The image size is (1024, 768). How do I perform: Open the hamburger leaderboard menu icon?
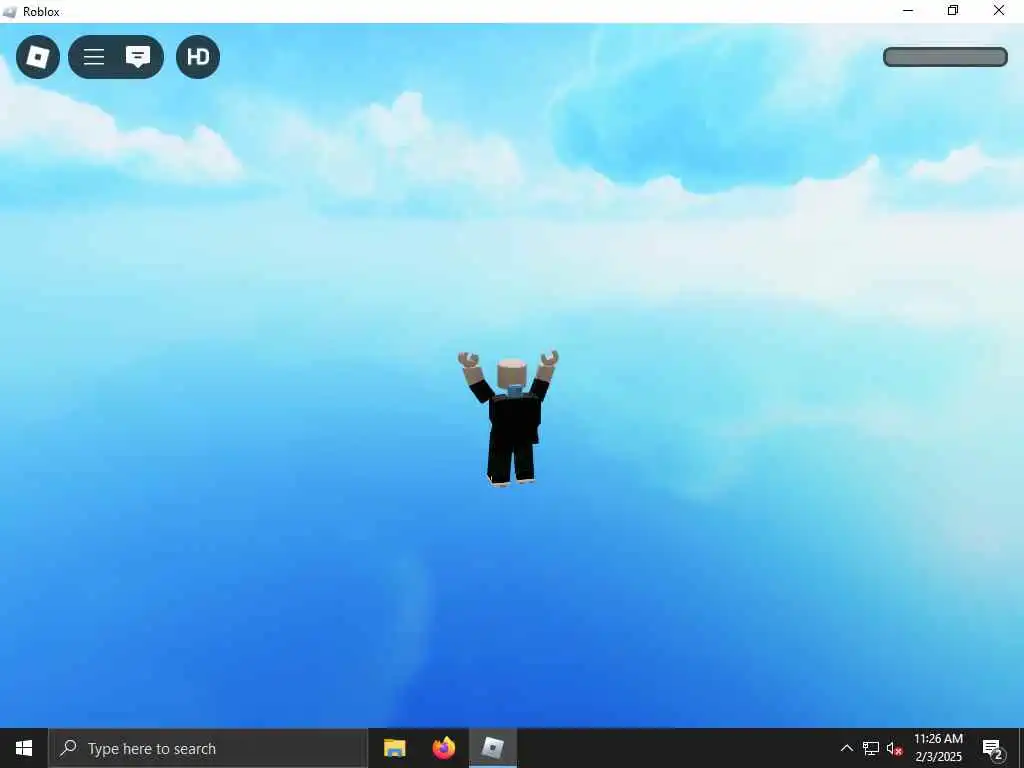tap(94, 57)
